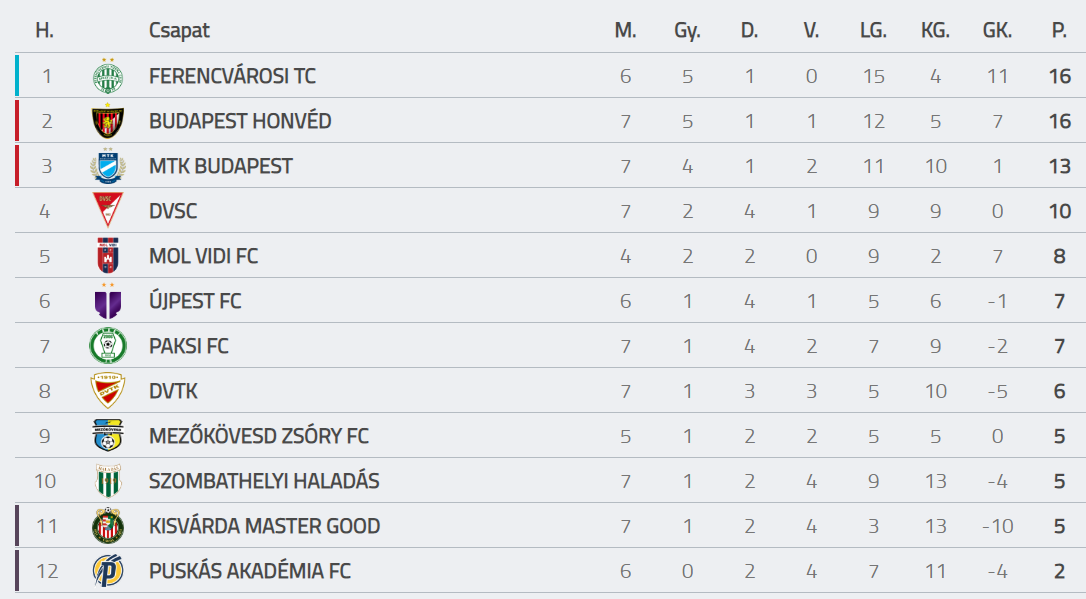Select the SZOMBATHELYI HALADÁS team name
Screen dimensions: 1086x599
pos(264,481)
